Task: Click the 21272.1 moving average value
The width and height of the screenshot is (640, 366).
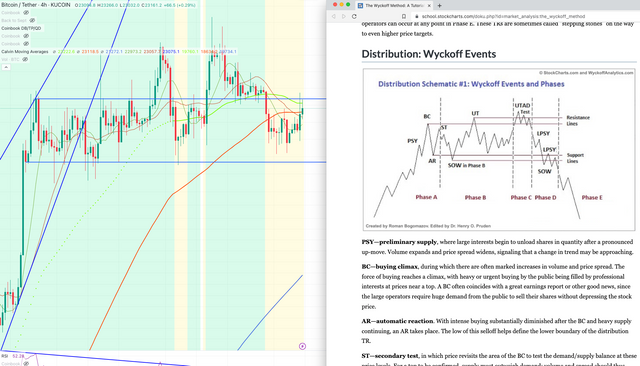Action: pyautogui.click(x=114, y=52)
